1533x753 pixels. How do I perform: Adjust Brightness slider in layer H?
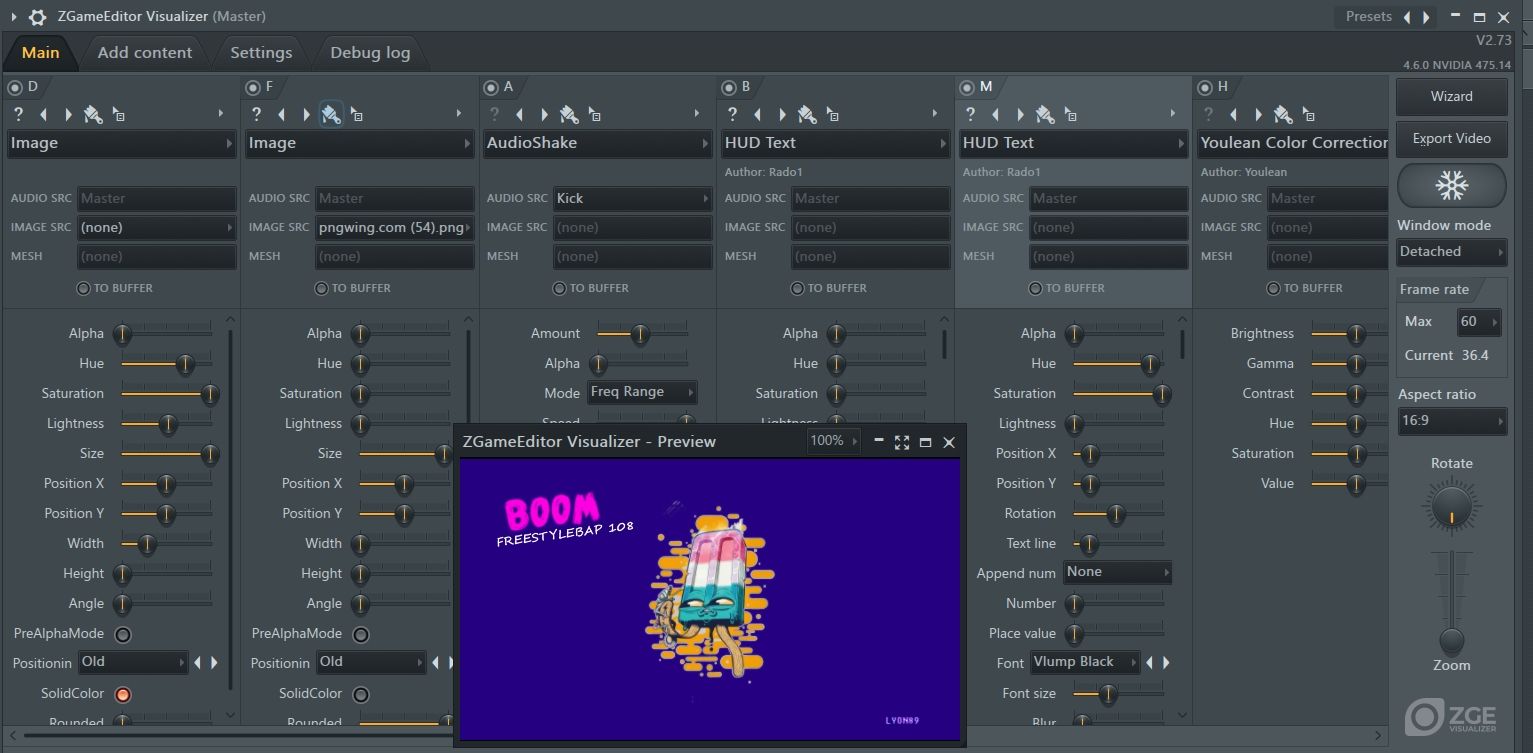tap(1350, 334)
